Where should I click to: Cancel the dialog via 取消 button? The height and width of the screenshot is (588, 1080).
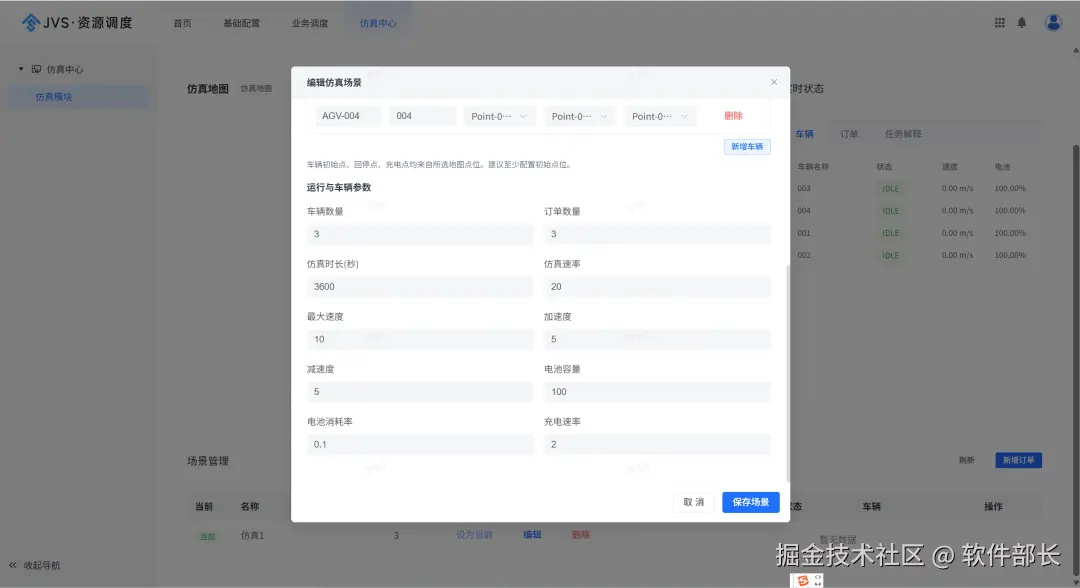click(693, 502)
